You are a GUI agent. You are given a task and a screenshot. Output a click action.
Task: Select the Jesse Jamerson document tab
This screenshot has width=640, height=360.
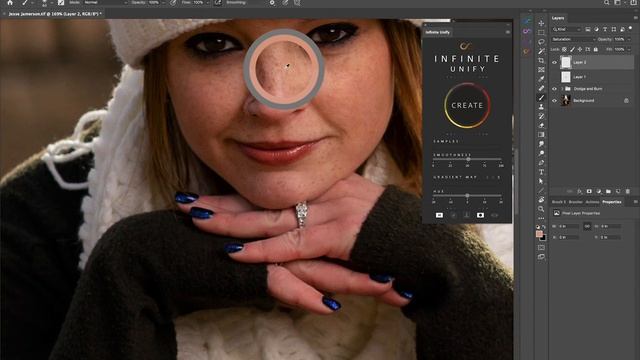pos(55,14)
